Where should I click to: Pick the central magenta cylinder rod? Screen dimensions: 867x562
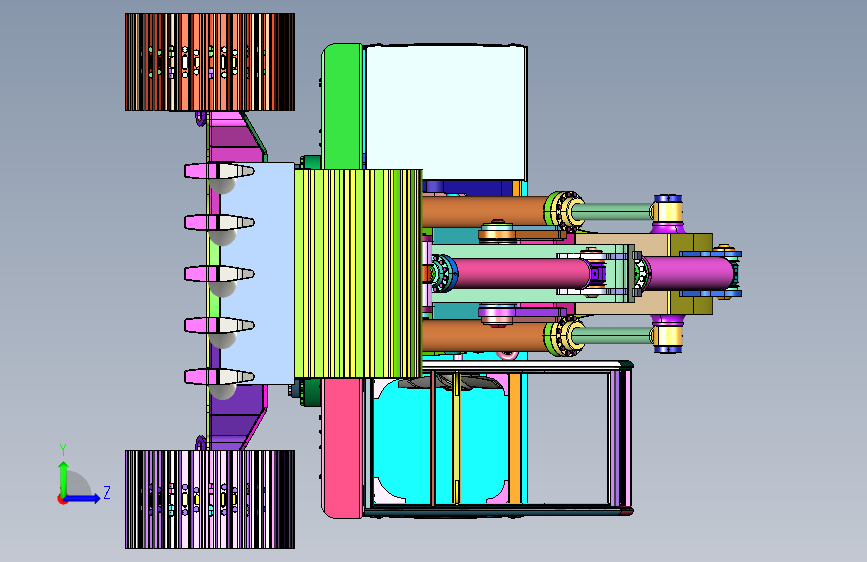point(523,273)
